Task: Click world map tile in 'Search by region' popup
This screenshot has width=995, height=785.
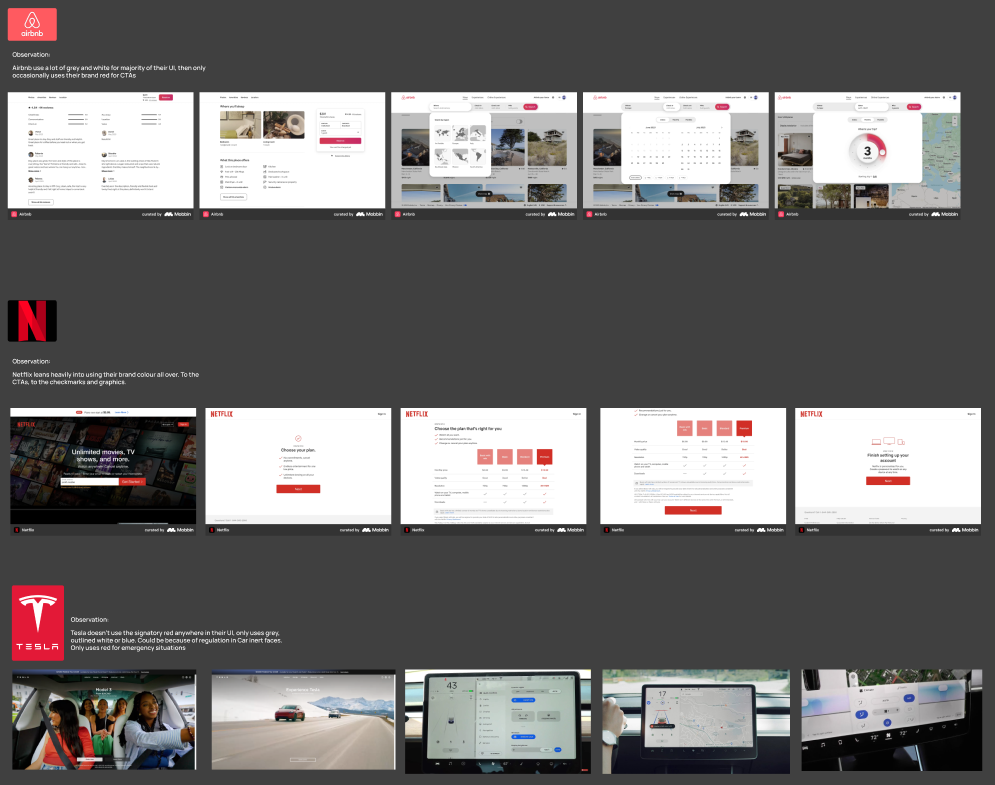Action: (x=442, y=133)
